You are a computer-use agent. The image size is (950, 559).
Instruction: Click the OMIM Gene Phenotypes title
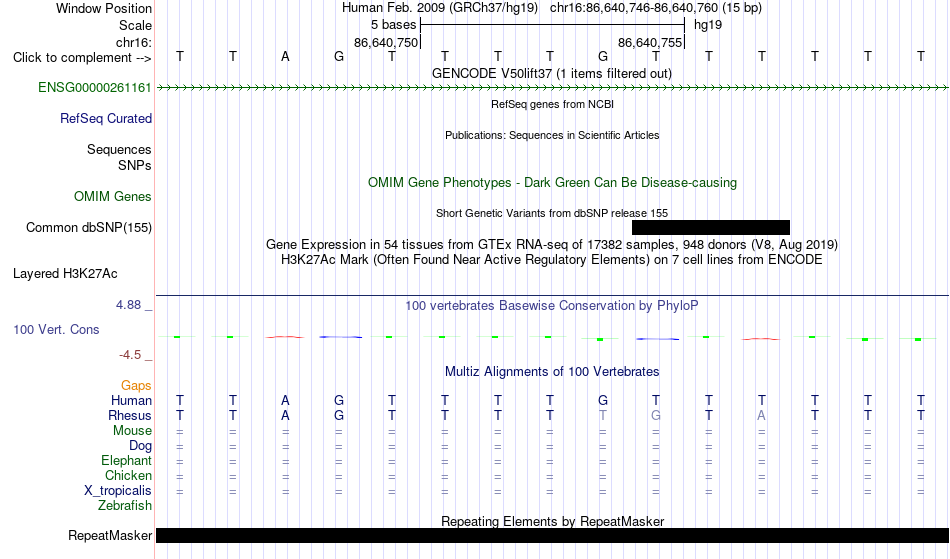coord(553,183)
